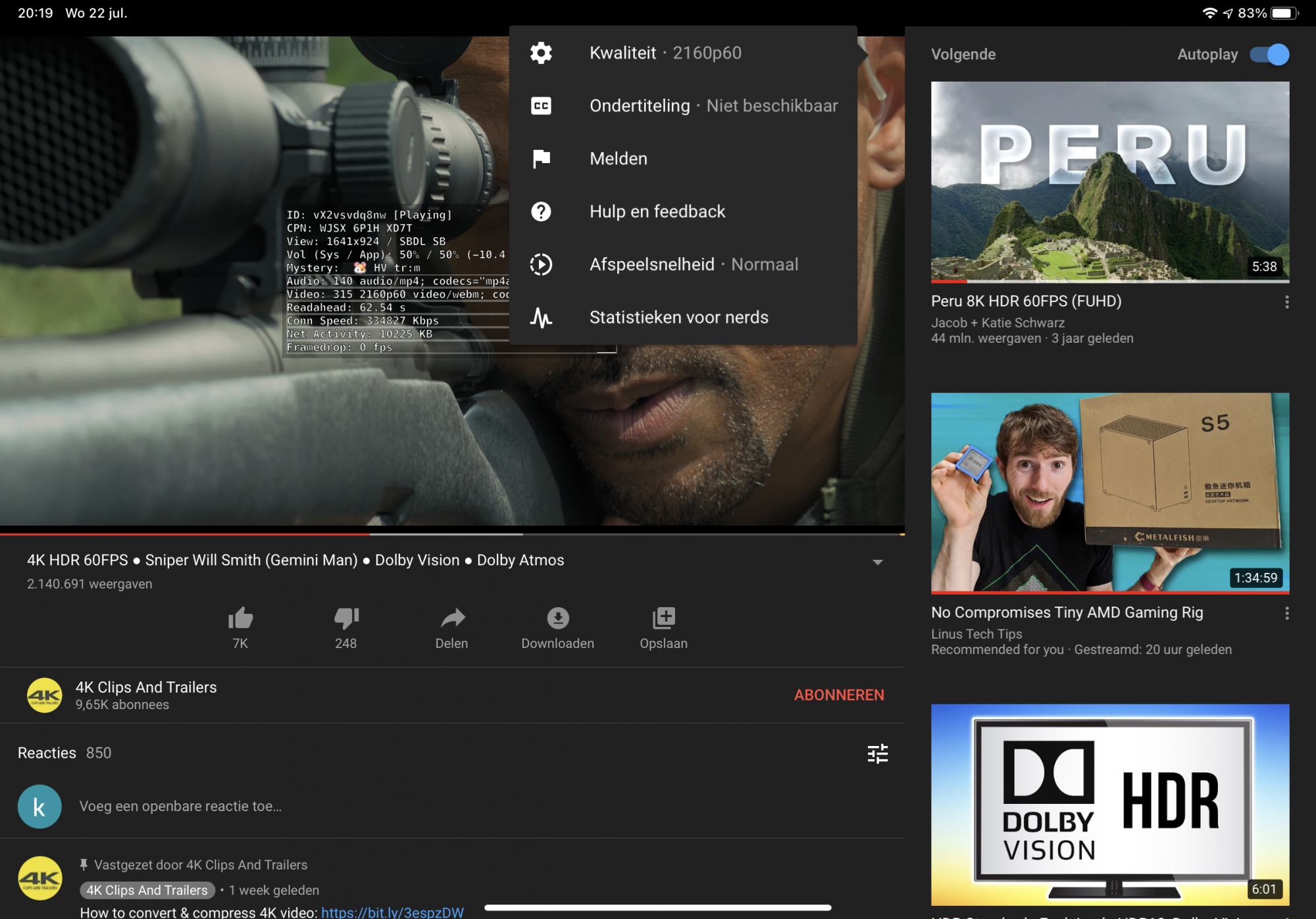Tap the battery status indicator
This screenshot has width=1316, height=919.
tap(1284, 13)
